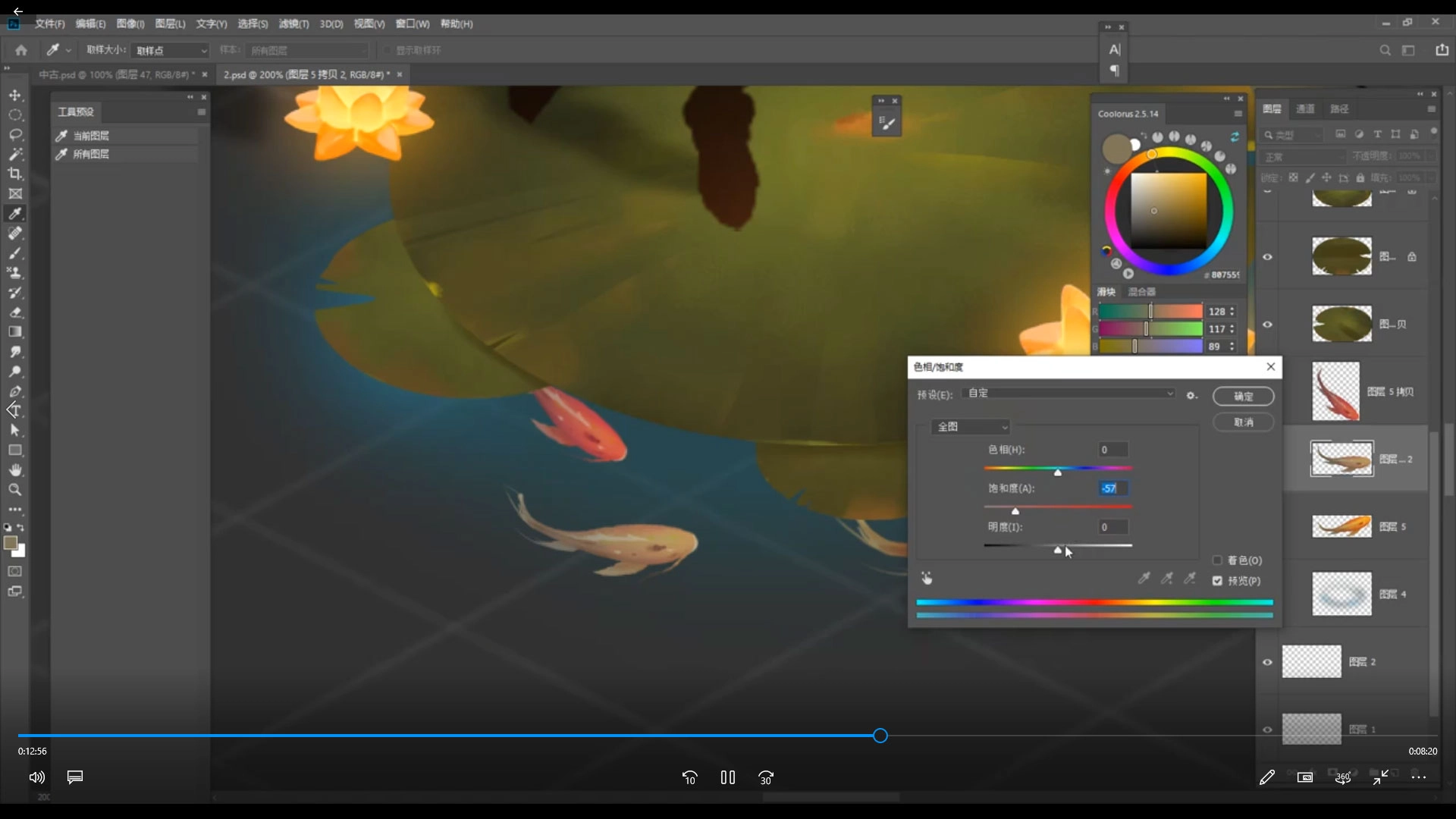Click the hue/saturation on-image adjustment hand icon
This screenshot has width=1456, height=819.
pyautogui.click(x=927, y=579)
